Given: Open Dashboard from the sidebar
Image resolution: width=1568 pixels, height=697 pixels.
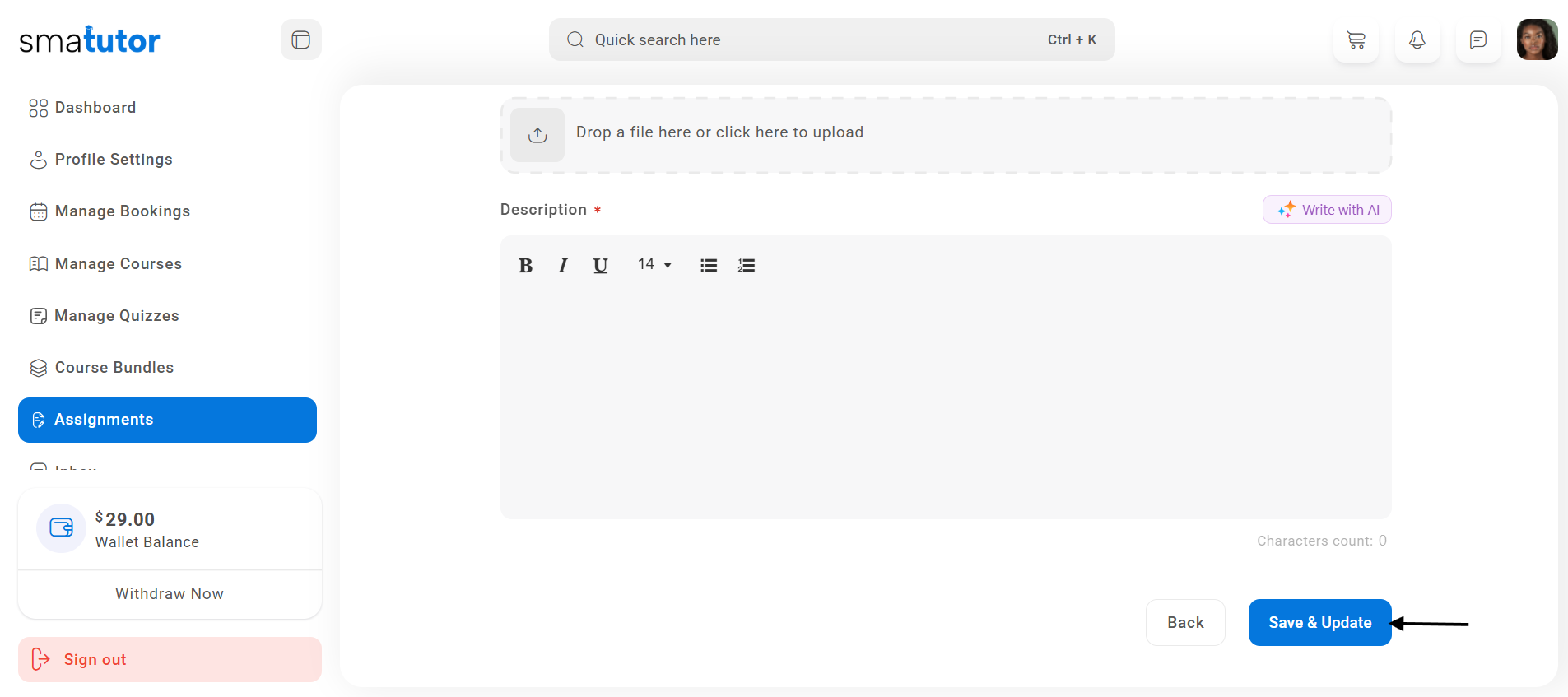Looking at the screenshot, I should click(95, 108).
